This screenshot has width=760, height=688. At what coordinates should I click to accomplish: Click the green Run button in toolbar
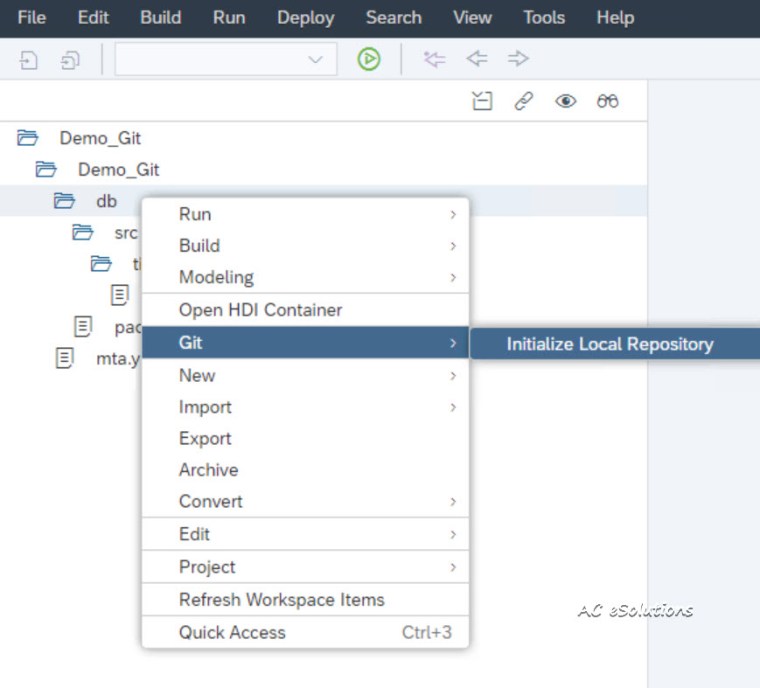(x=369, y=60)
